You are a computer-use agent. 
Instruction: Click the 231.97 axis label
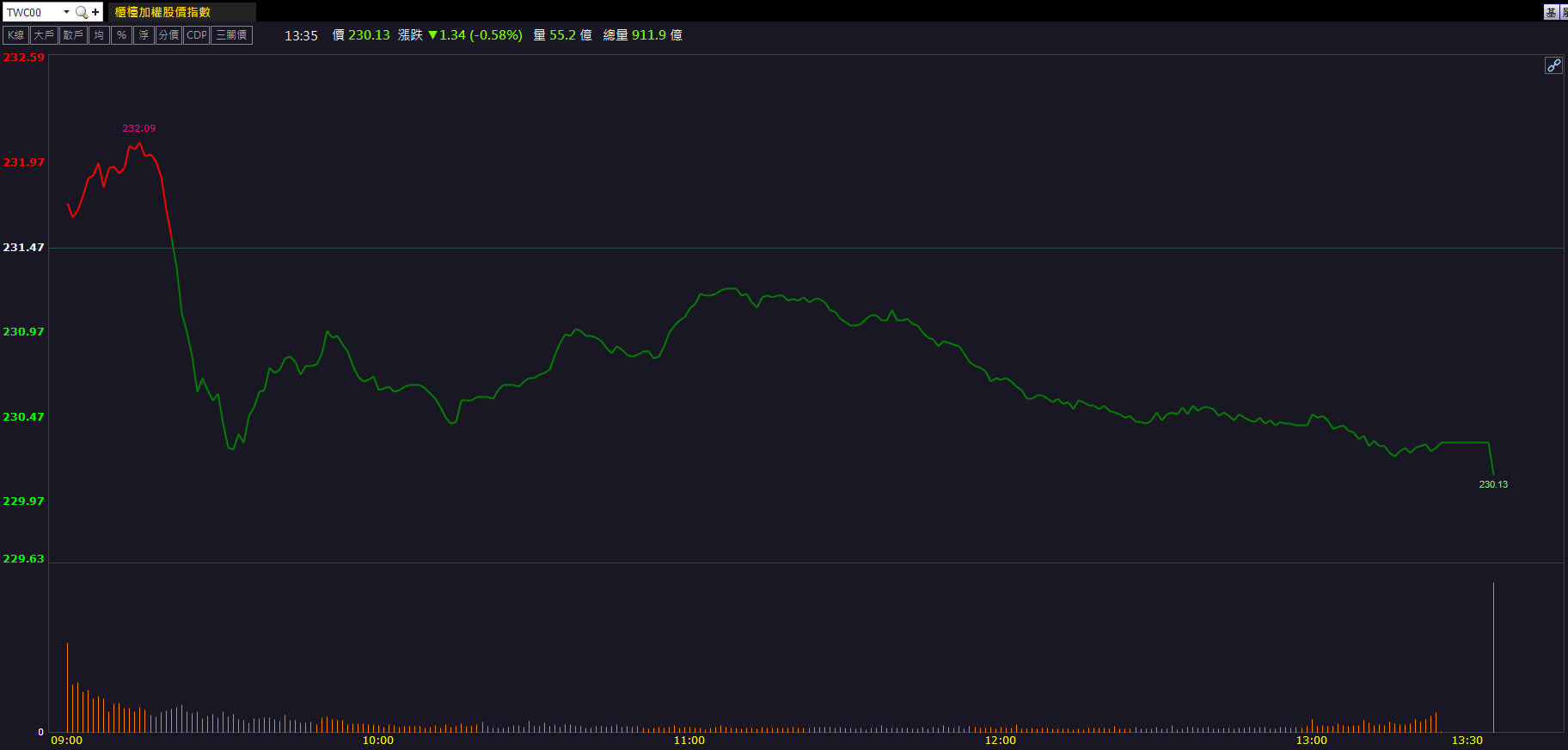pos(23,162)
